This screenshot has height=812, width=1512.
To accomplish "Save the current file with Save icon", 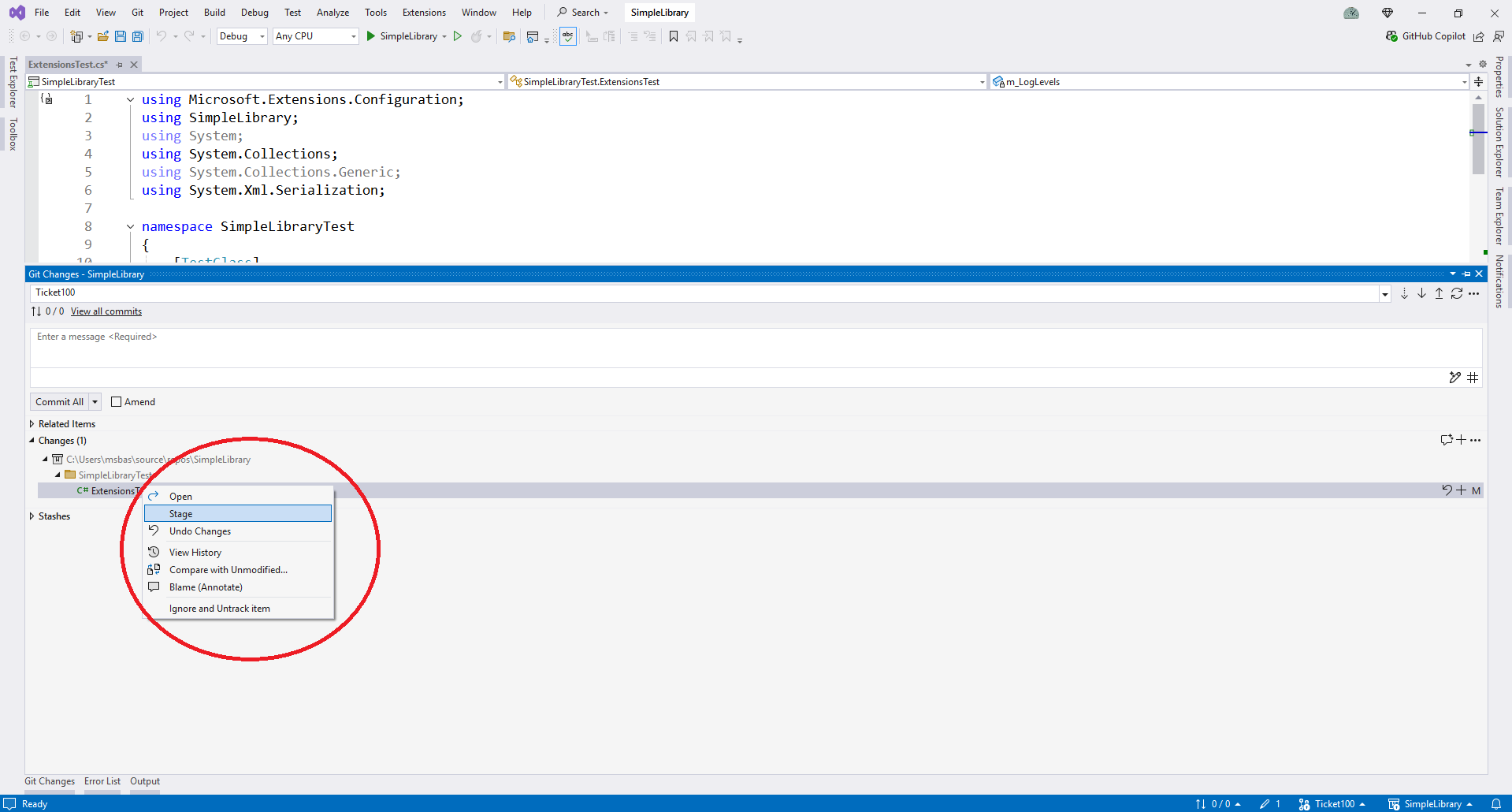I will coord(121,36).
